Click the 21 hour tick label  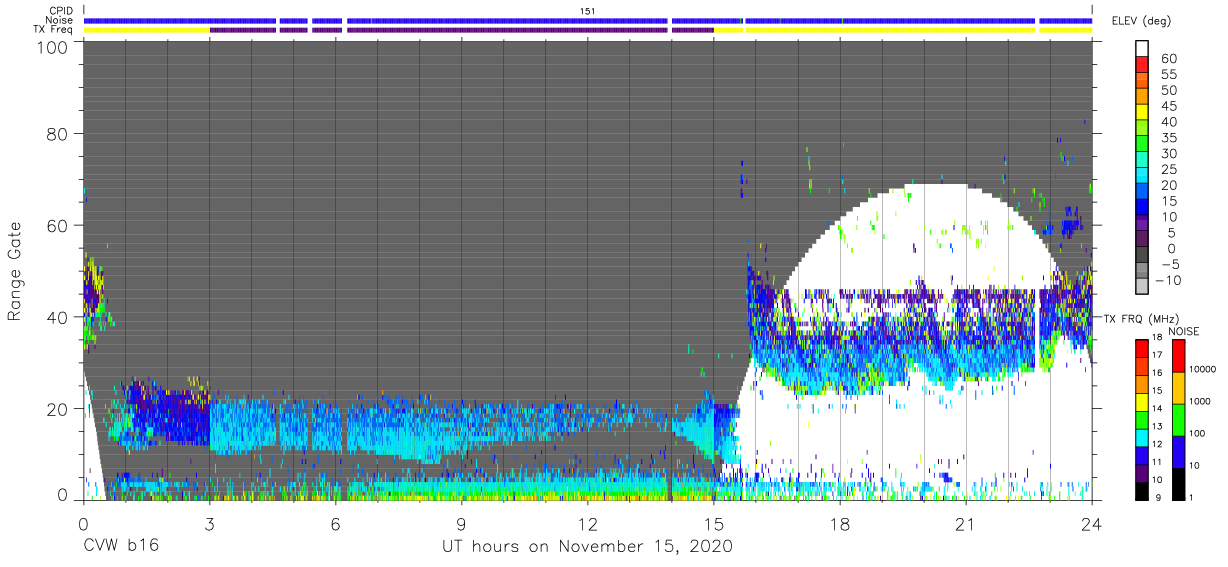pos(965,523)
